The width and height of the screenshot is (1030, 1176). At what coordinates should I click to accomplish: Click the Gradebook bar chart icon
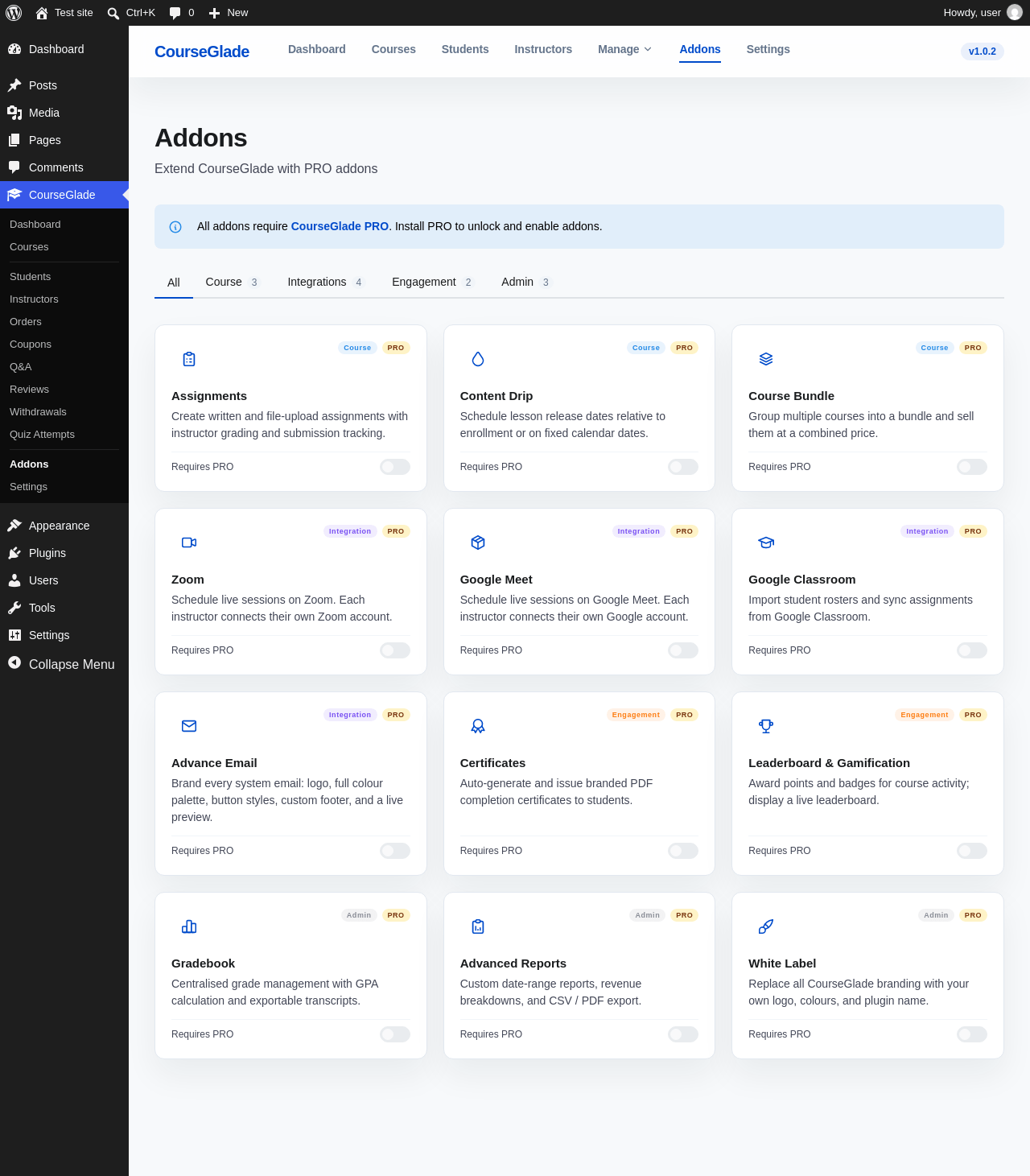click(189, 926)
